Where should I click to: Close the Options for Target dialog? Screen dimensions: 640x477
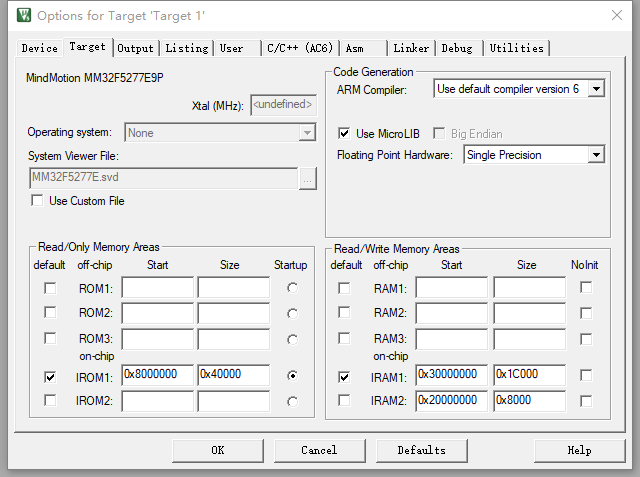(x=617, y=16)
